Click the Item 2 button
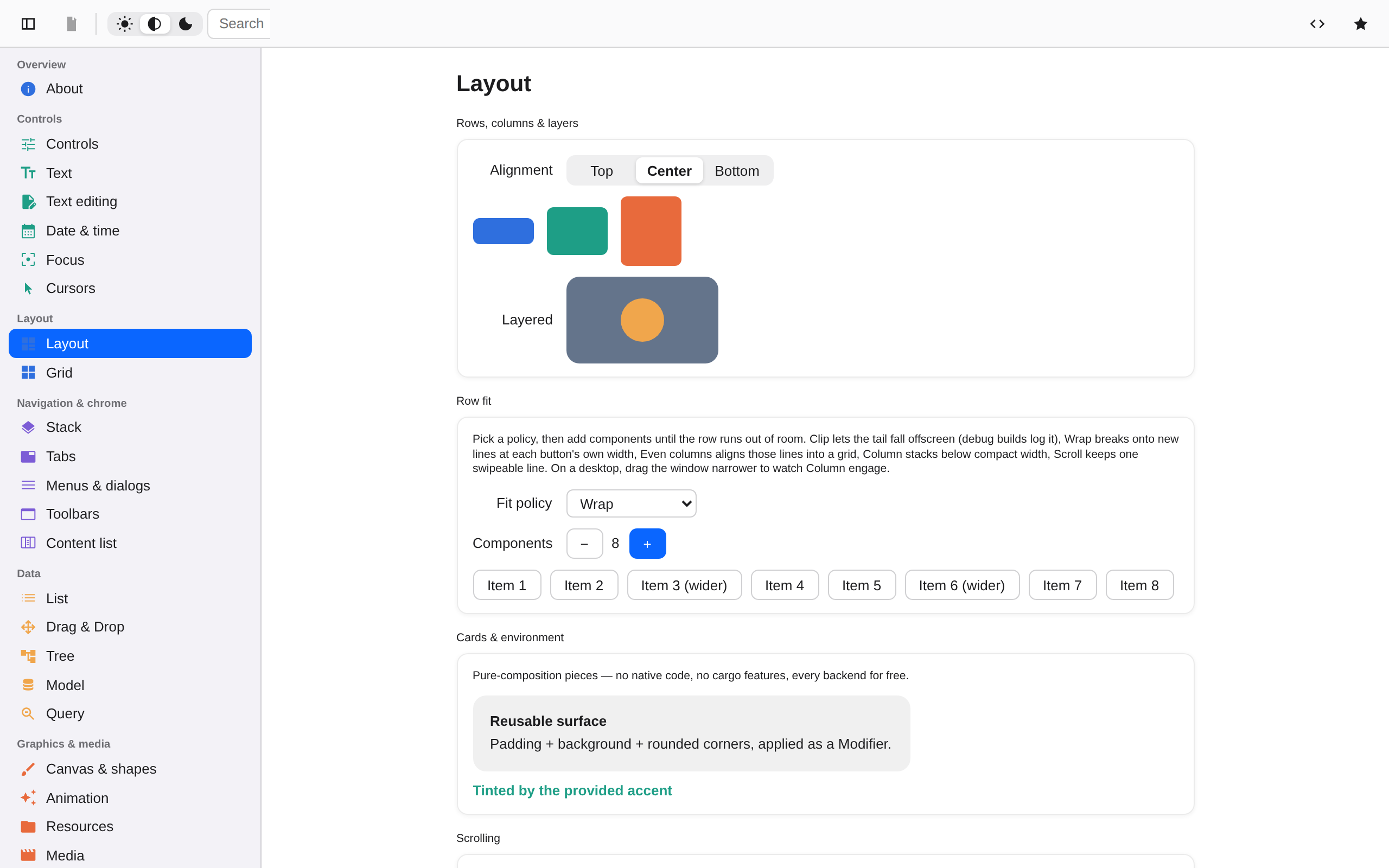 584,585
